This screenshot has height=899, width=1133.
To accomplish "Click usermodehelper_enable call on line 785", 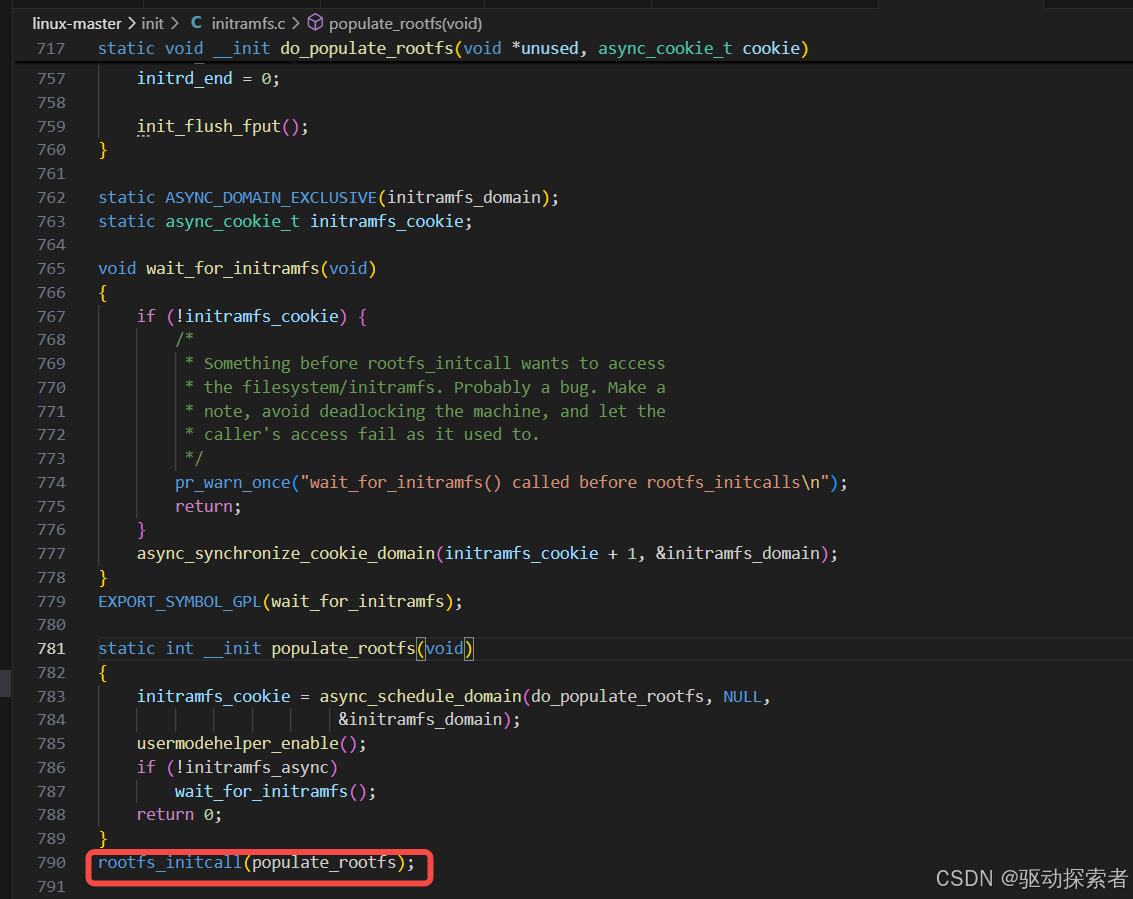I will [238, 743].
